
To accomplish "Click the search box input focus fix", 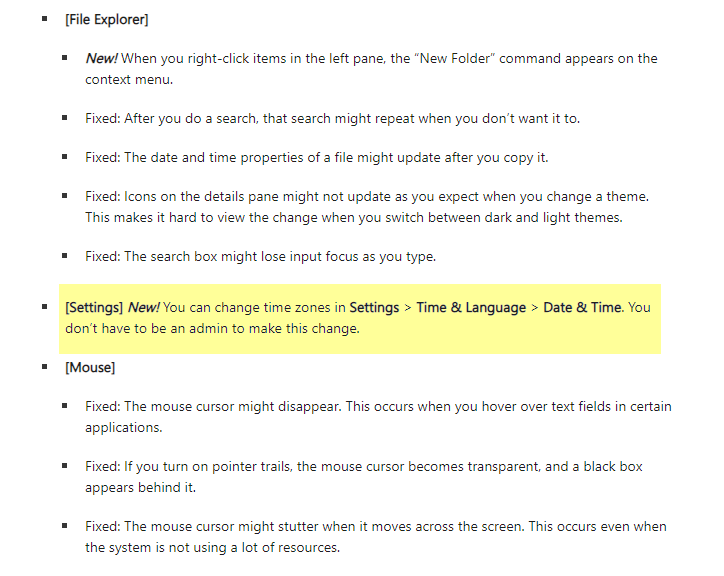I will (260, 256).
